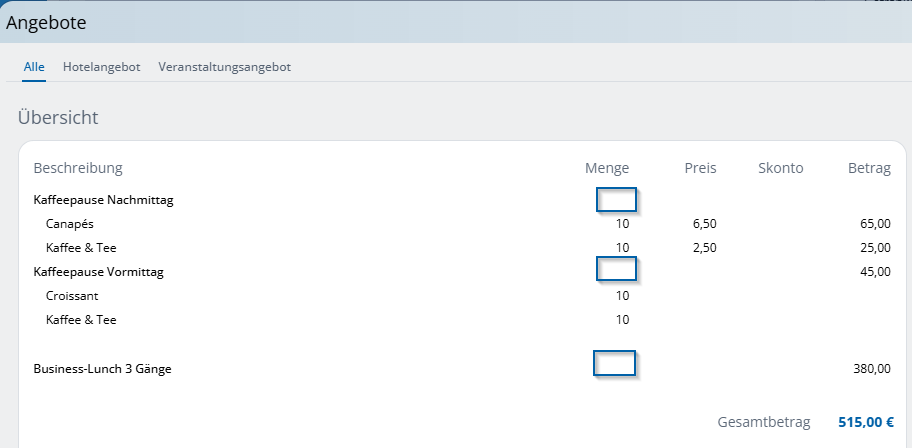This screenshot has width=912, height=448.
Task: Click the Menge field for Kaffeepause Nachmittag
Action: coord(616,200)
